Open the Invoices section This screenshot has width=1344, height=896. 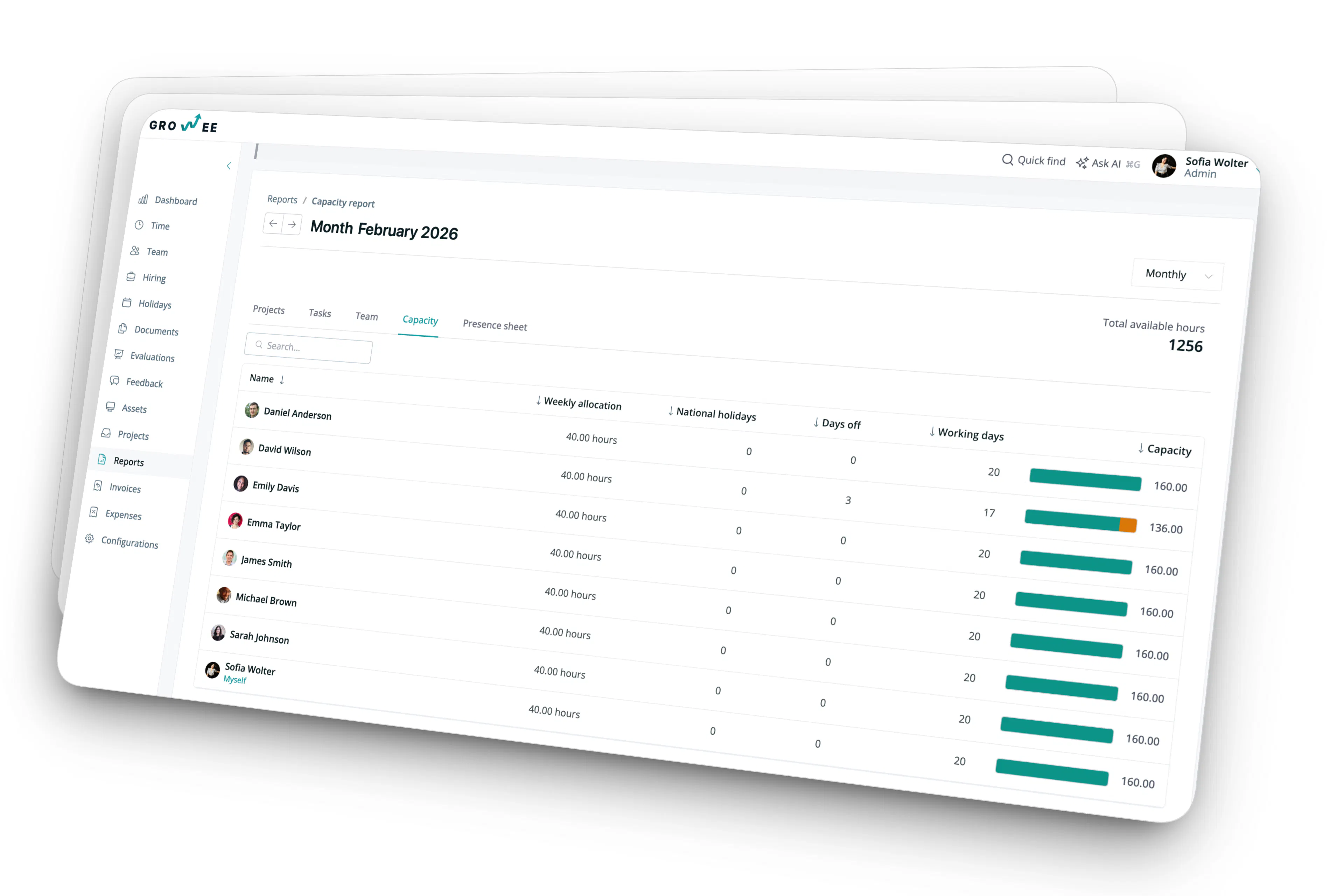point(125,489)
